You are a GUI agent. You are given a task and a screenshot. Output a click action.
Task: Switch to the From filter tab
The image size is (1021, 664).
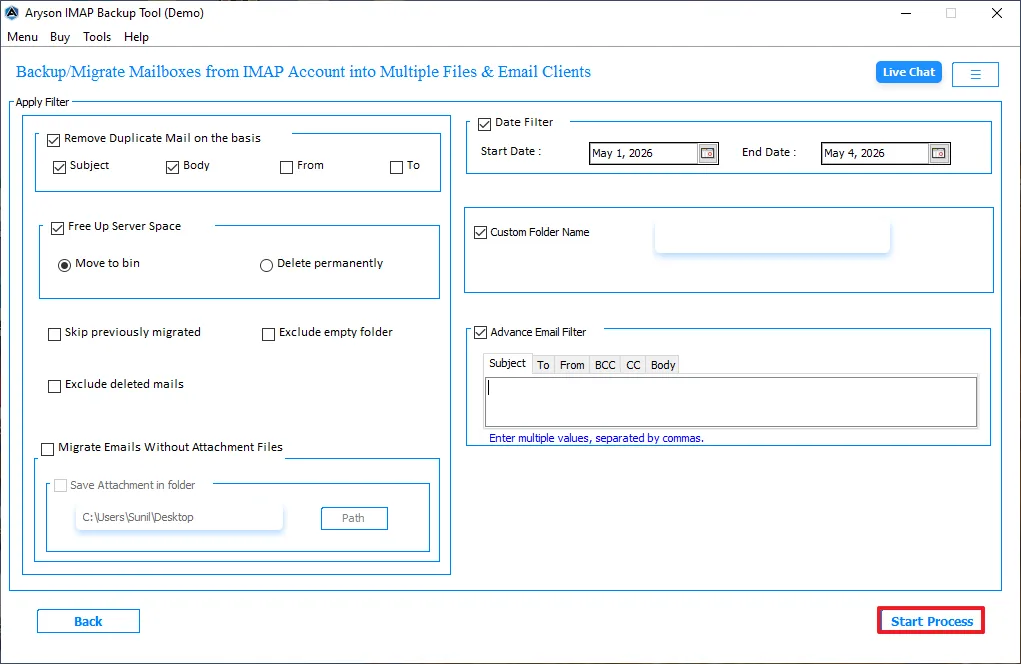[572, 365]
